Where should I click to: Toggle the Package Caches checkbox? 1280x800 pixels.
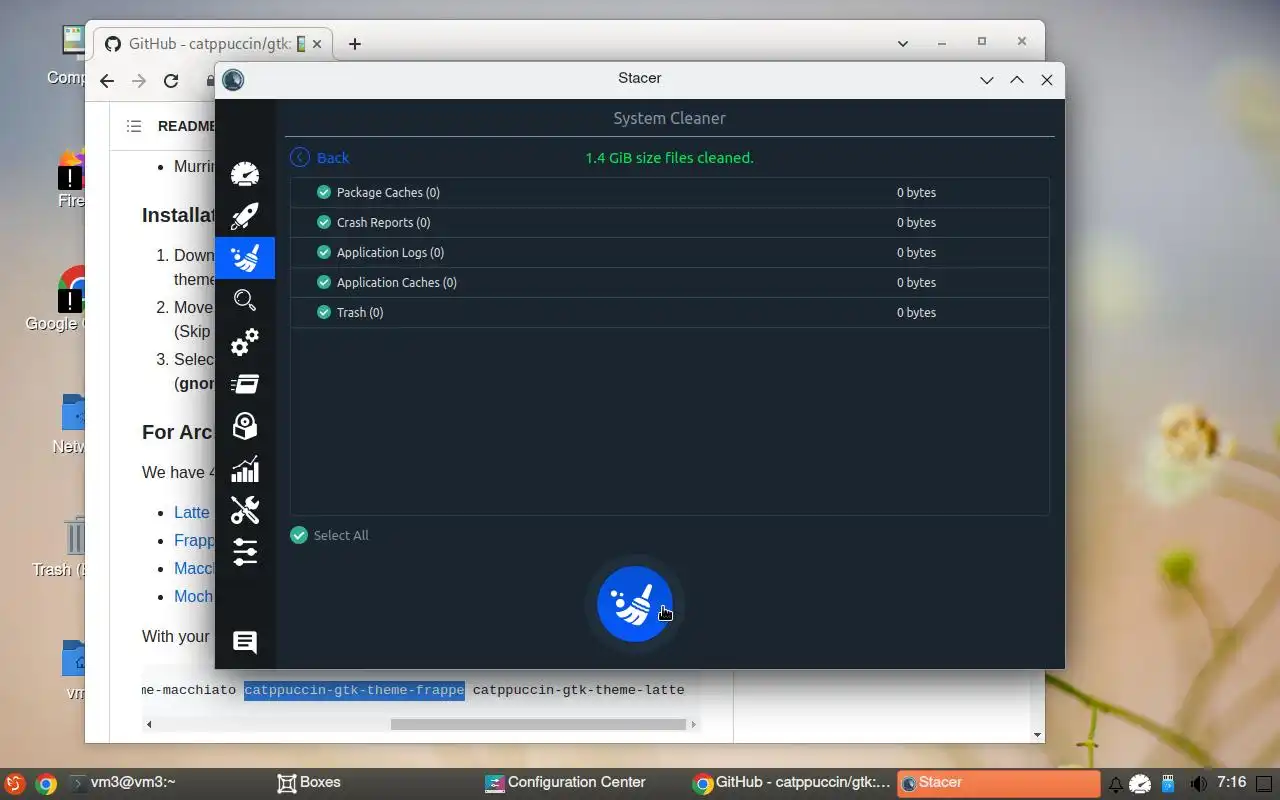point(324,192)
